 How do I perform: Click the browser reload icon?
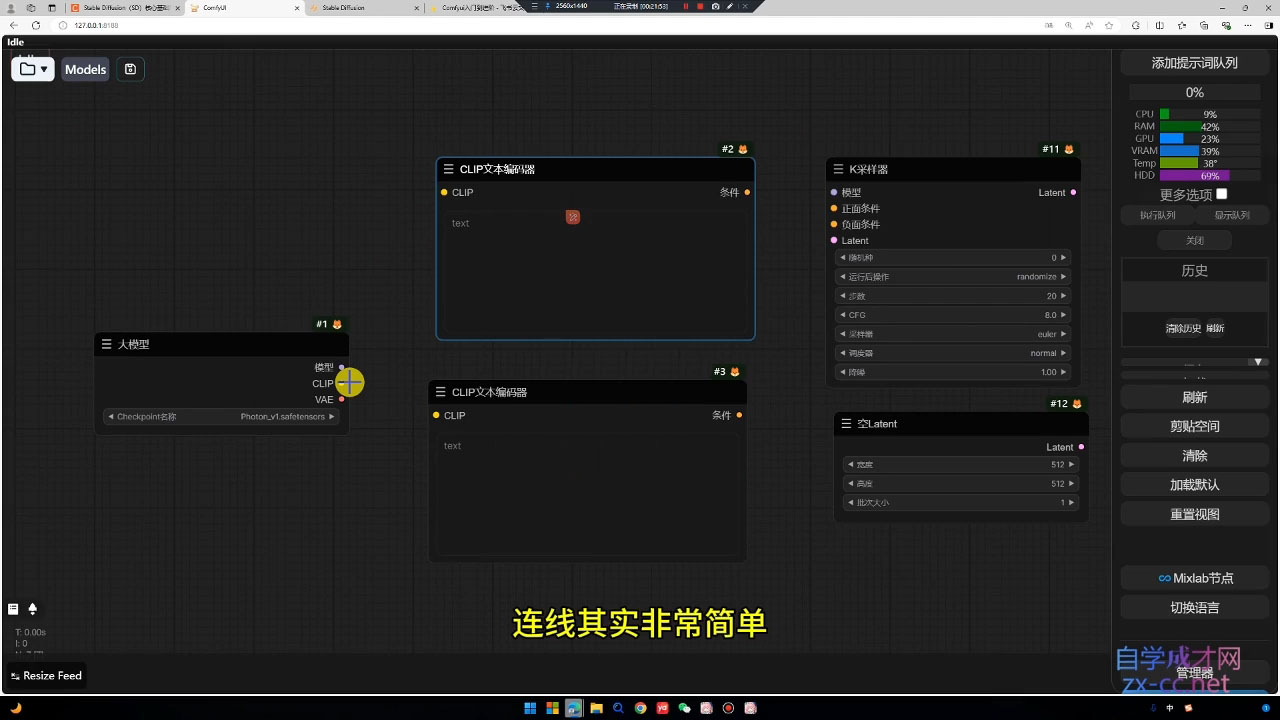(x=36, y=25)
